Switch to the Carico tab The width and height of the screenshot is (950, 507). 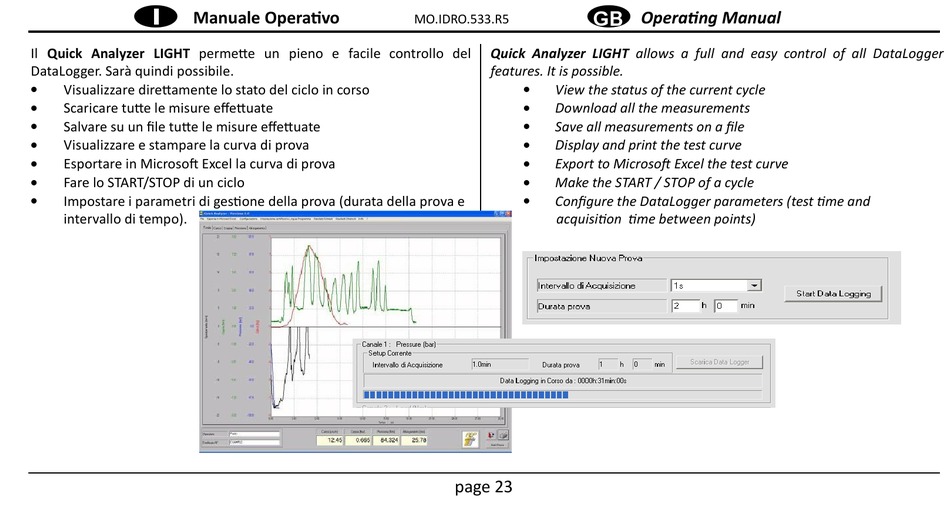tap(218, 228)
